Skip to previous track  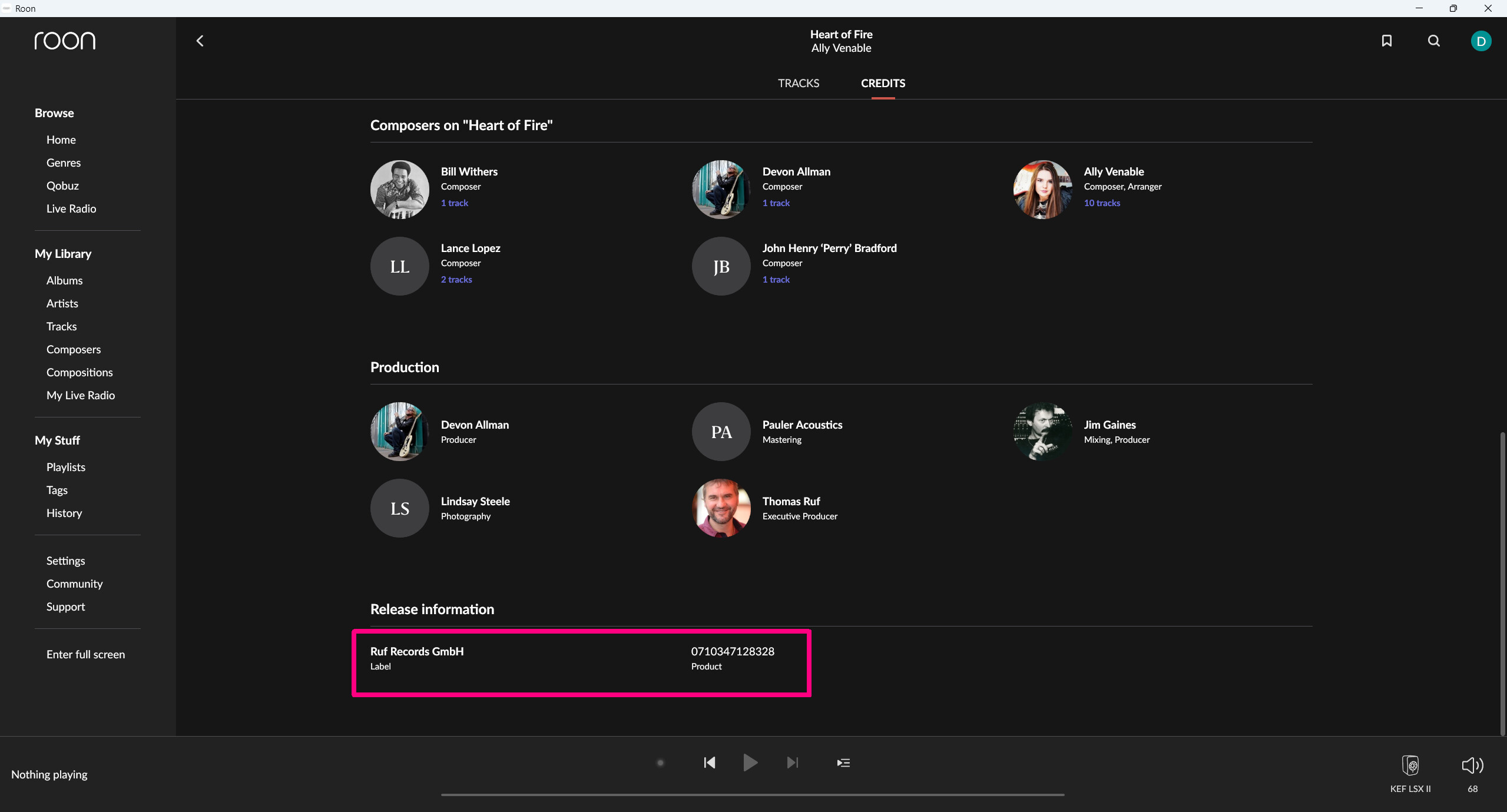(710, 763)
